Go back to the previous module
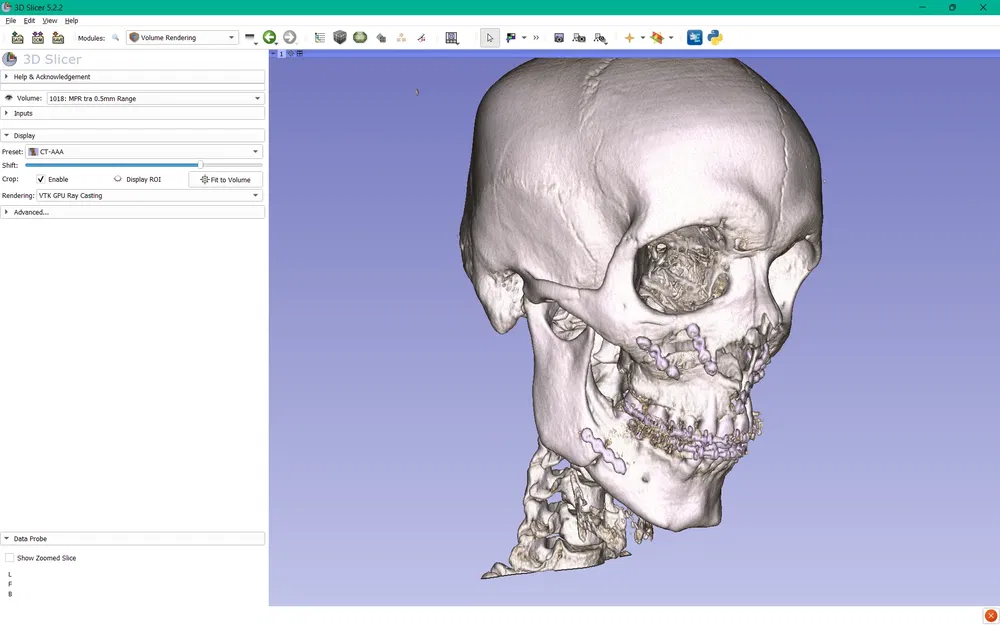 pos(269,38)
